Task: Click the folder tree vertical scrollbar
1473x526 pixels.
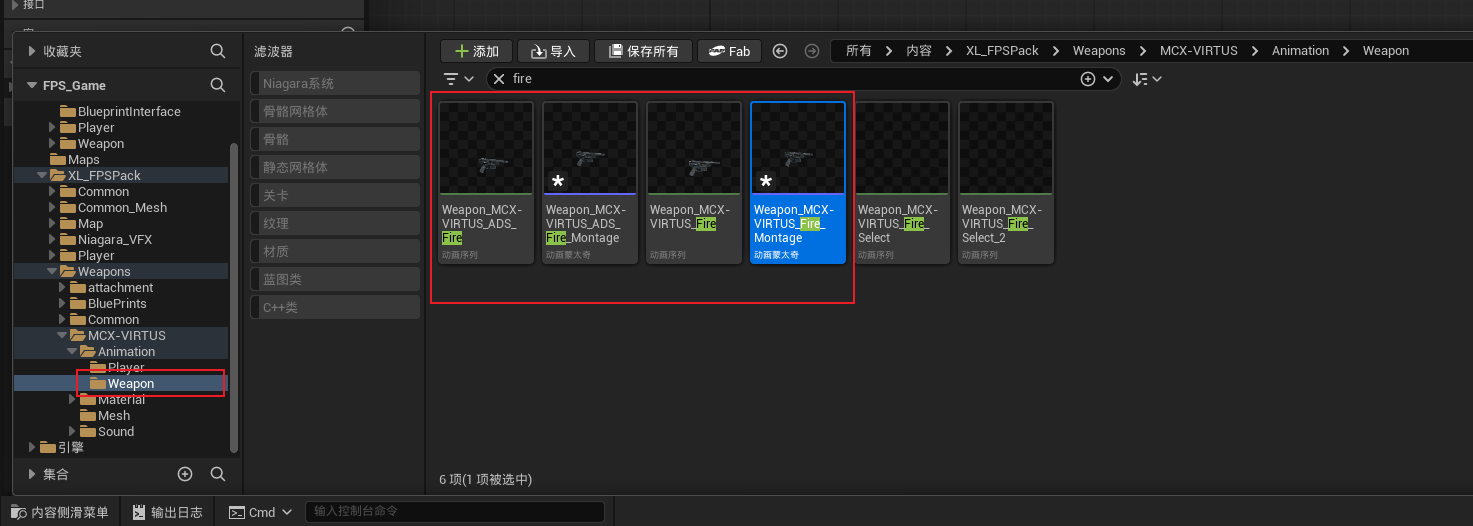Action: pos(234,297)
